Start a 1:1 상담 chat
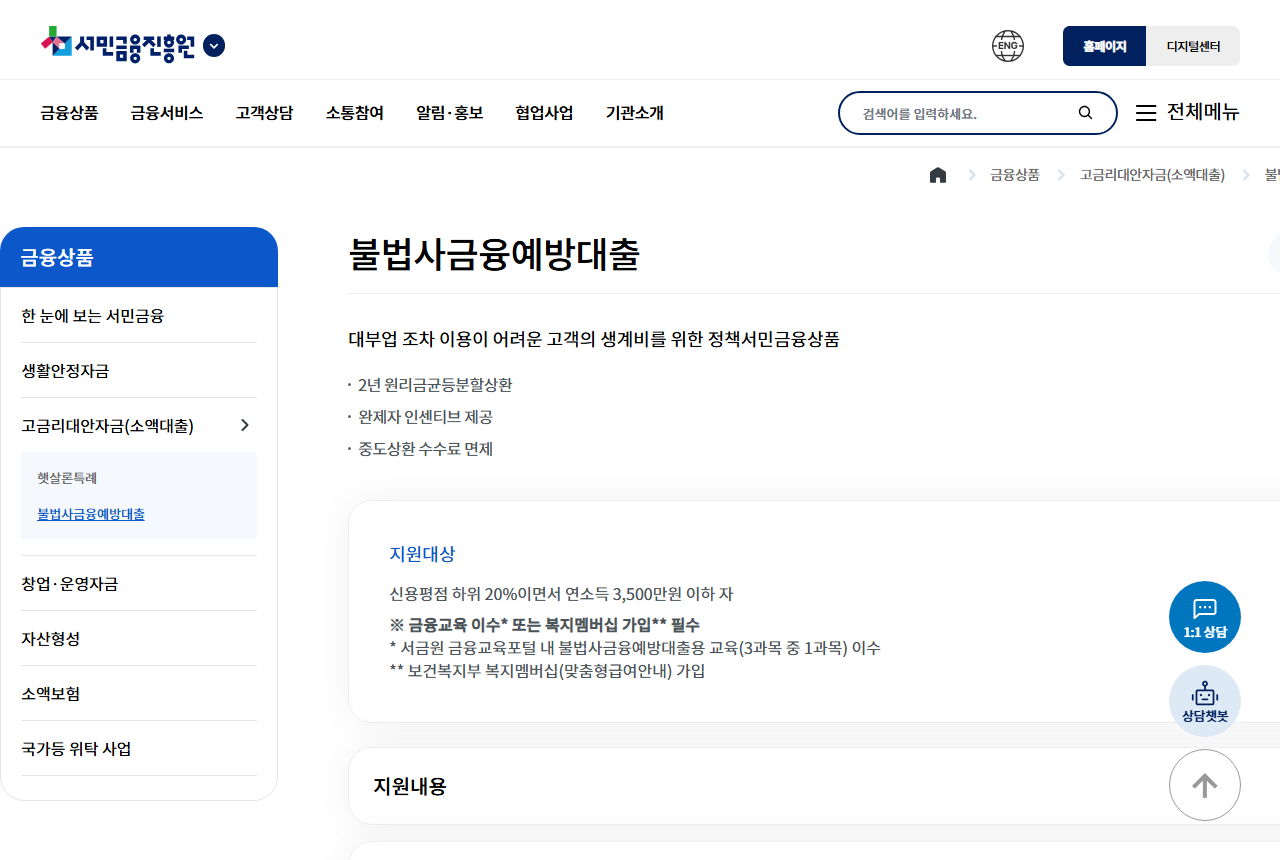This screenshot has width=1280, height=860. 1205,617
